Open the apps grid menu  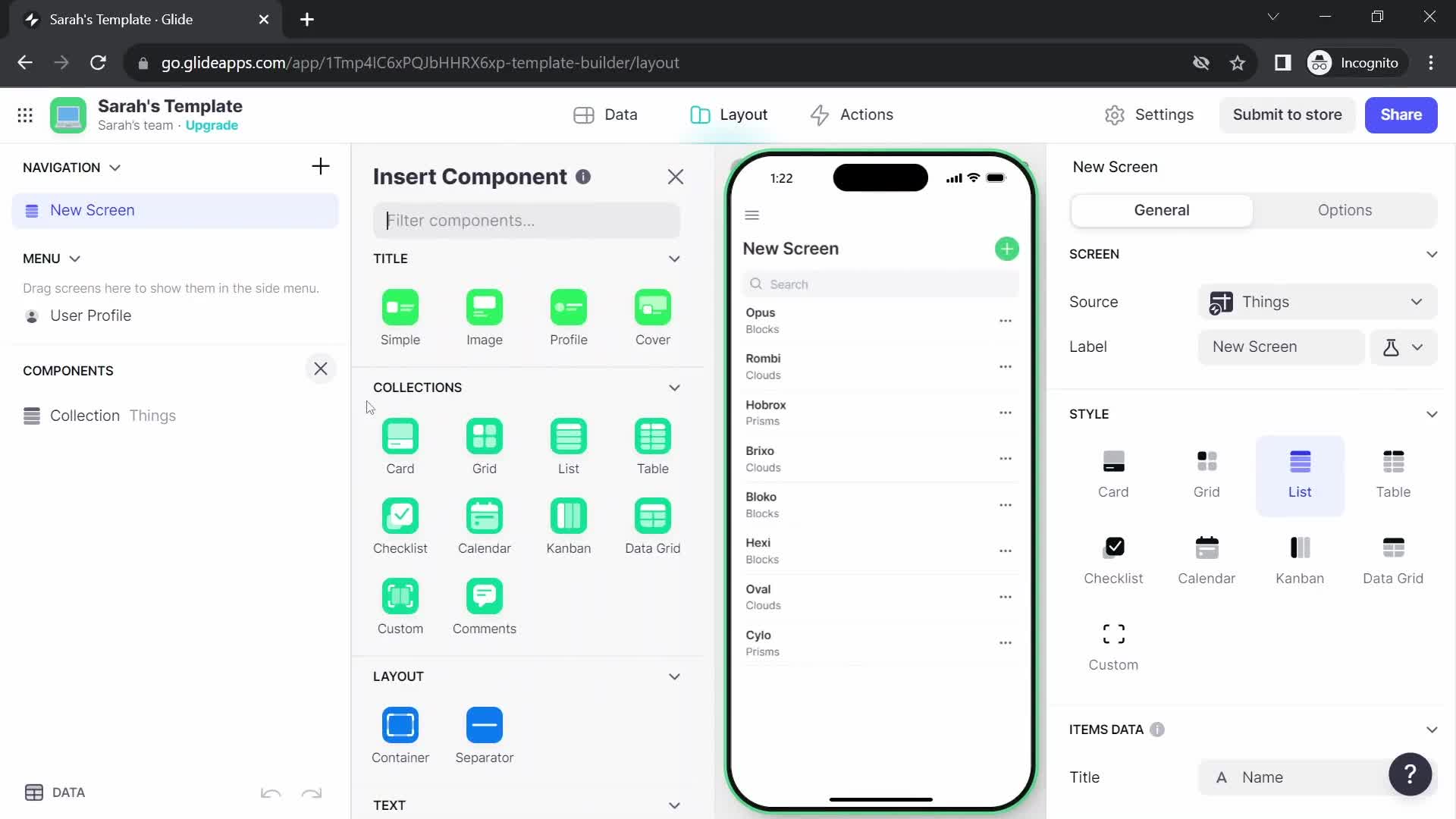[x=25, y=115]
